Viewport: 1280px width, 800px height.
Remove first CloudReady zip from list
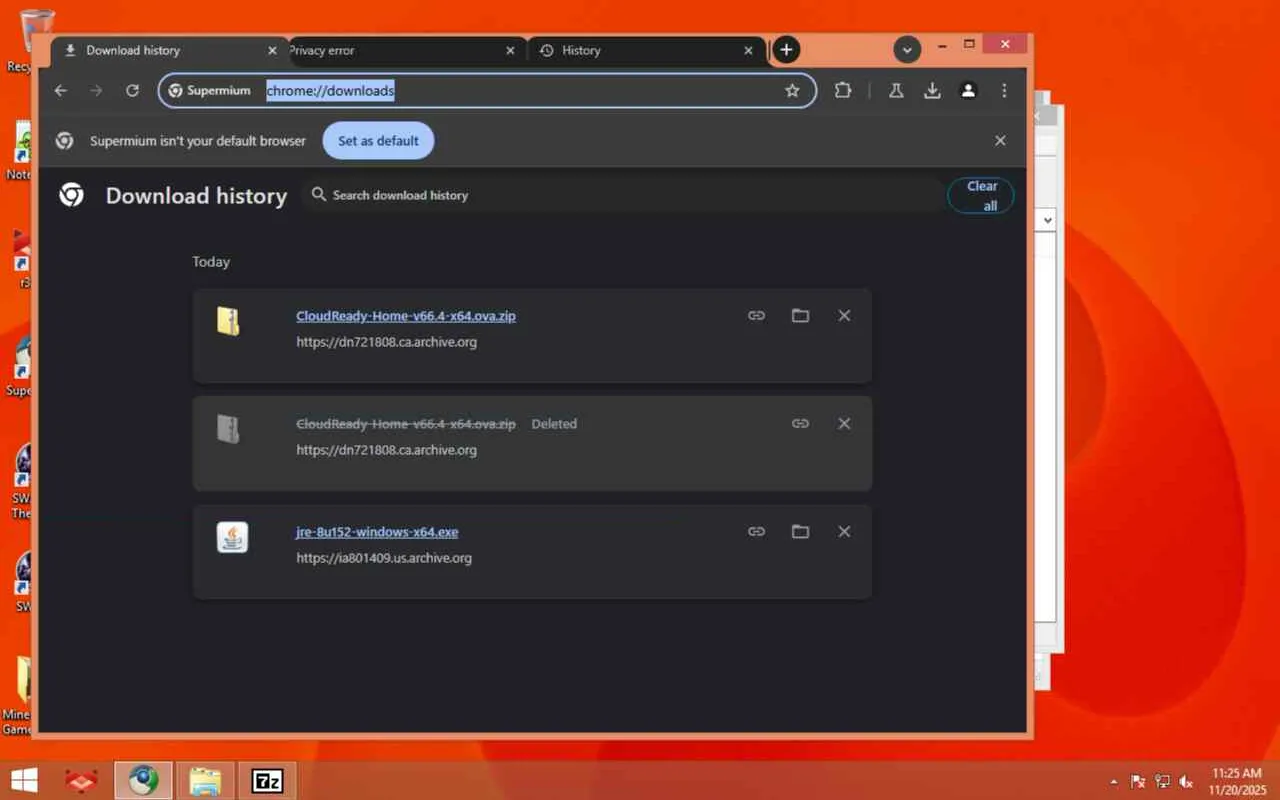point(844,316)
